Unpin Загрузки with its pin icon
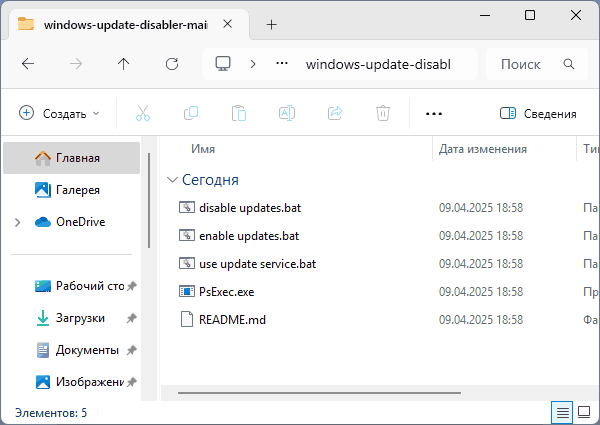The width and height of the screenshot is (600, 425). tap(132, 318)
